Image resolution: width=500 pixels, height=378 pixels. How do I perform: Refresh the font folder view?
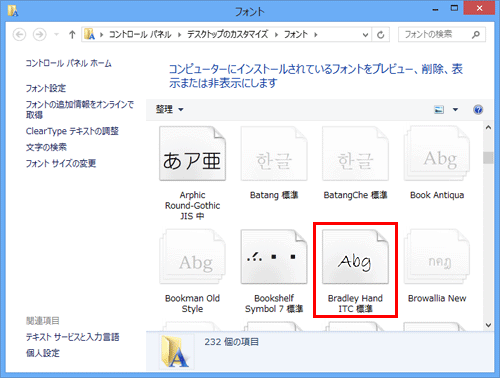(x=381, y=35)
